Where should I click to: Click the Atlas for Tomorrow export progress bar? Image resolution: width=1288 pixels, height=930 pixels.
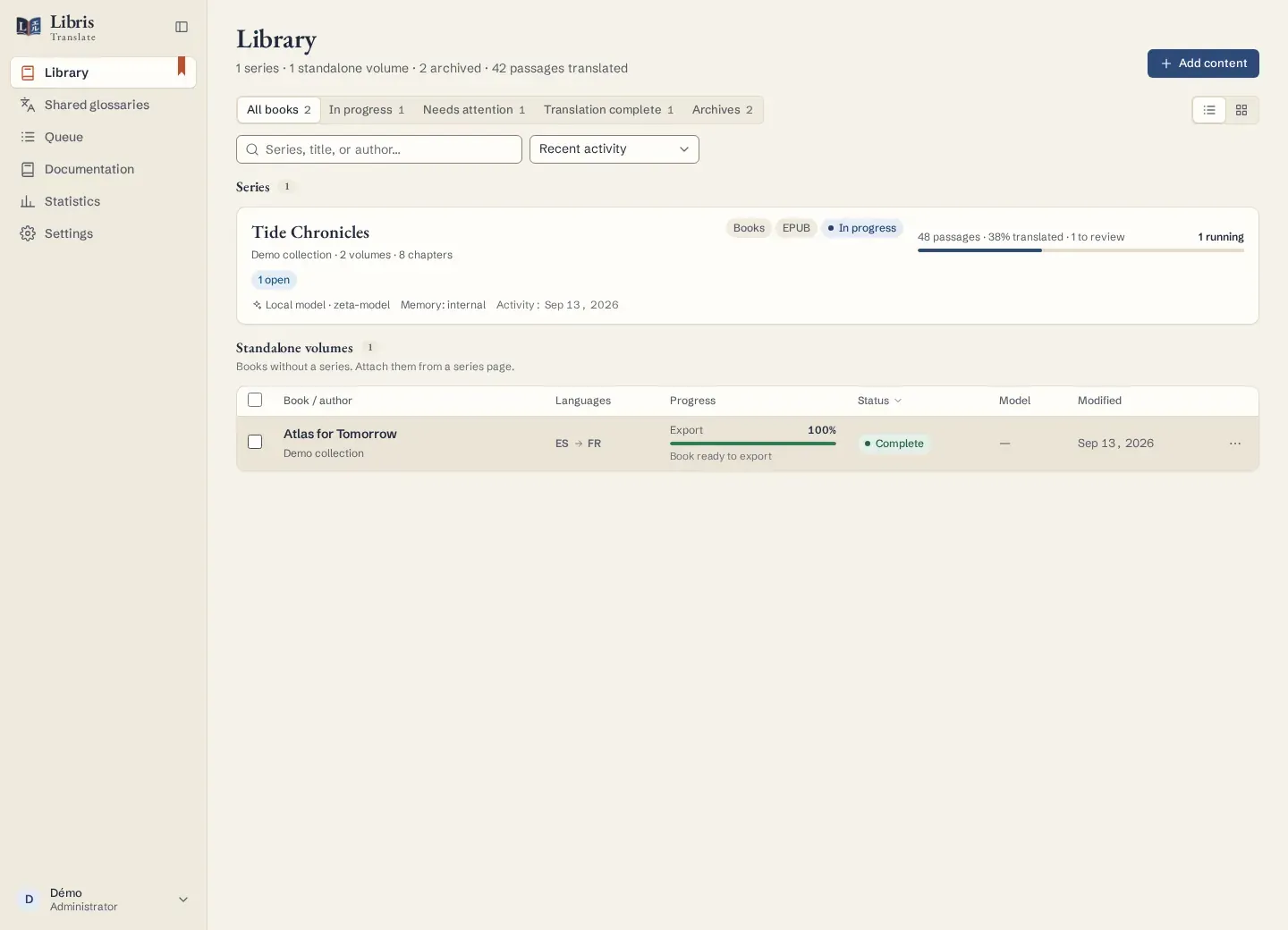(753, 444)
